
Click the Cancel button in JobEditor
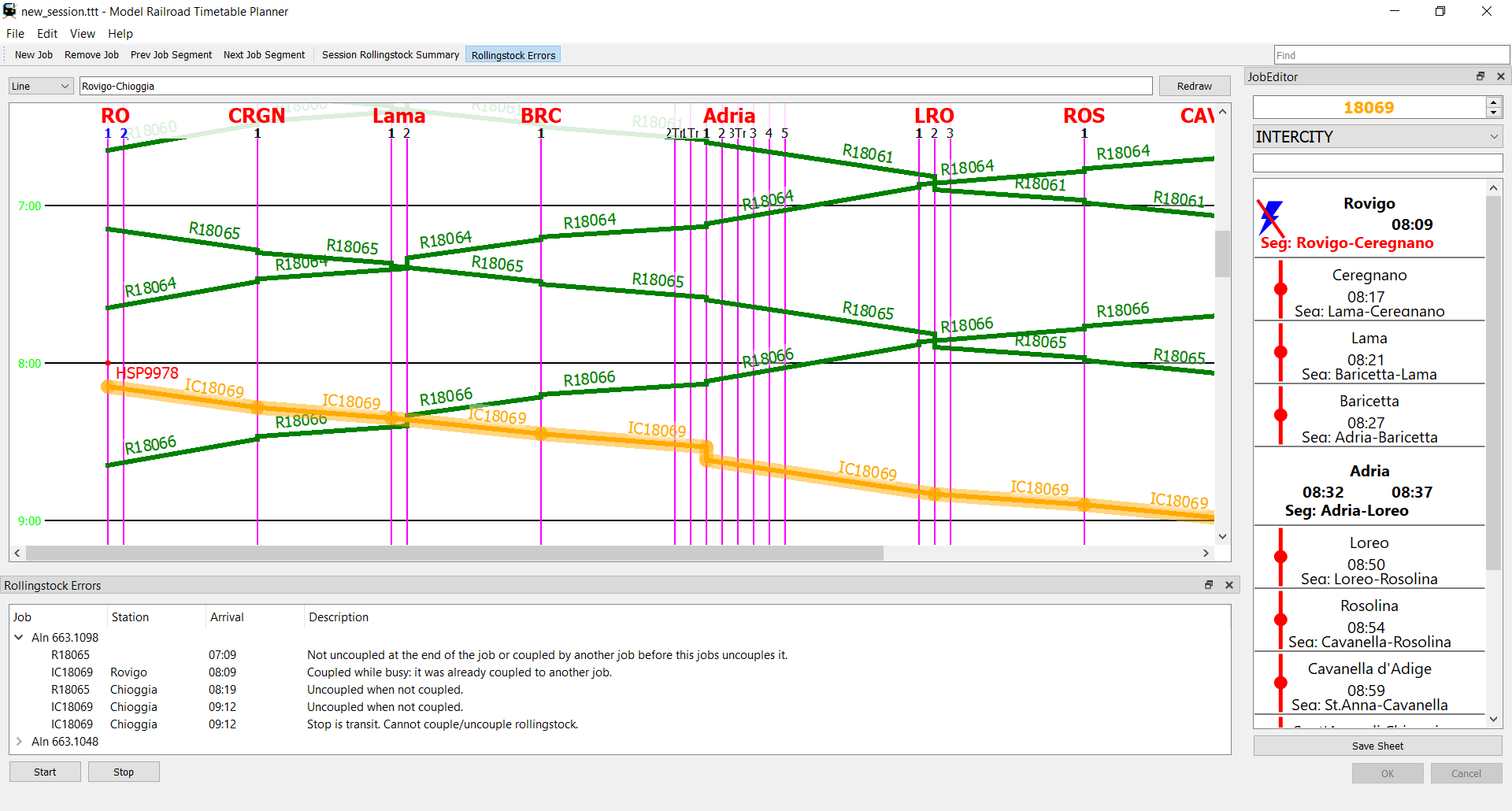[1466, 773]
